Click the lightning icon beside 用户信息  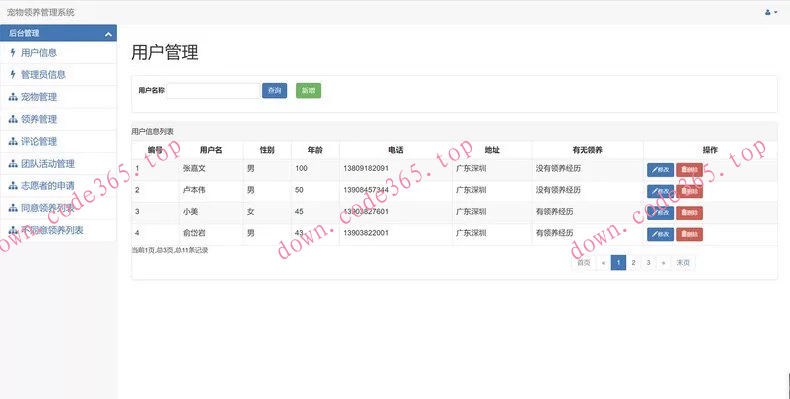pos(13,52)
